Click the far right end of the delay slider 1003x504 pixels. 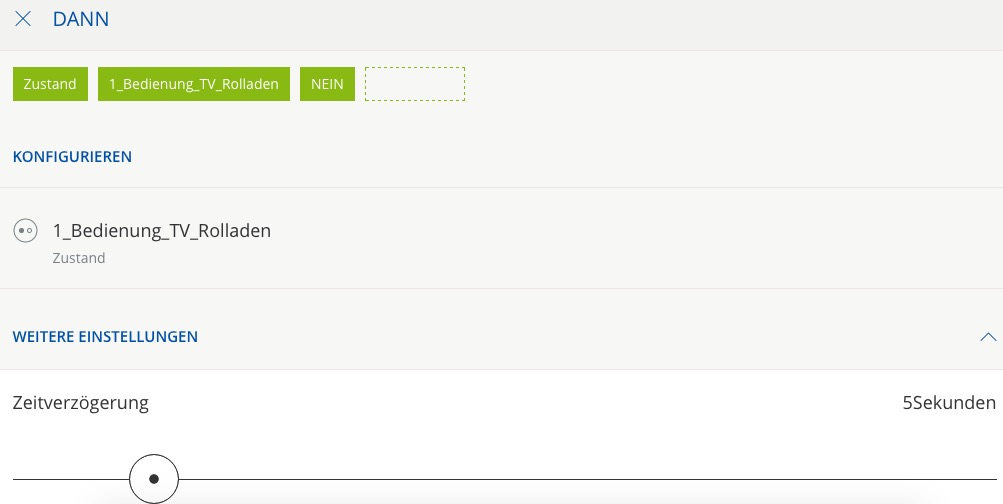point(993,479)
